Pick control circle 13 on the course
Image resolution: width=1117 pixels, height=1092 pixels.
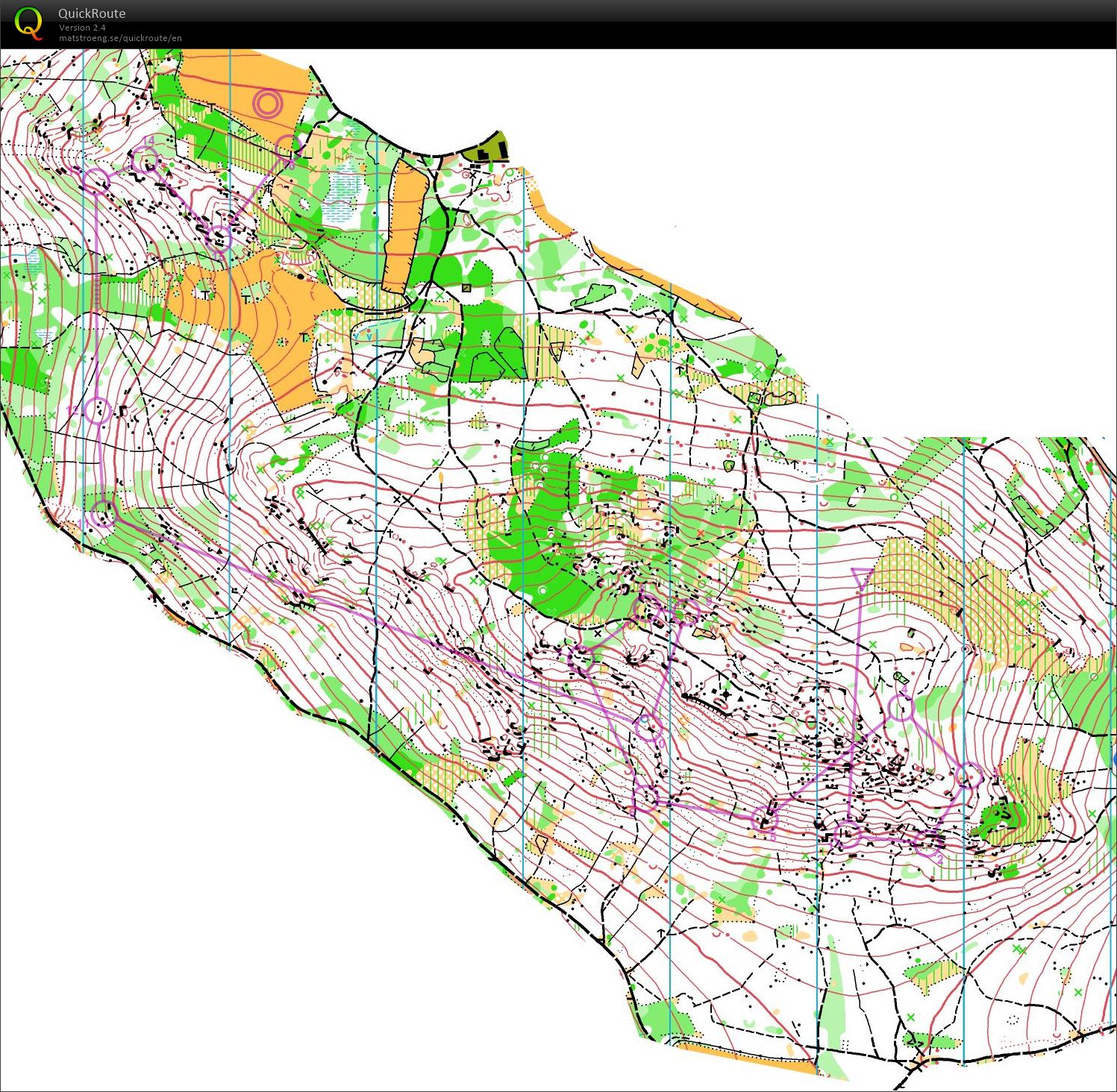[x=96, y=181]
